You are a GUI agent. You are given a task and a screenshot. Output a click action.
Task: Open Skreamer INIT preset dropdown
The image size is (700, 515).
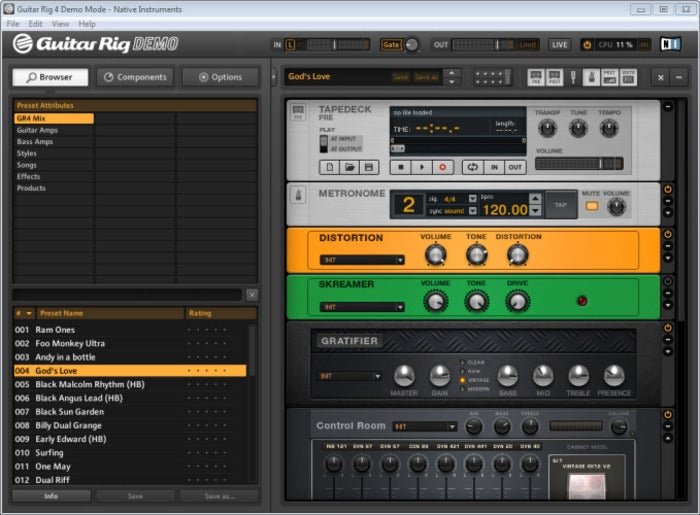(x=362, y=307)
